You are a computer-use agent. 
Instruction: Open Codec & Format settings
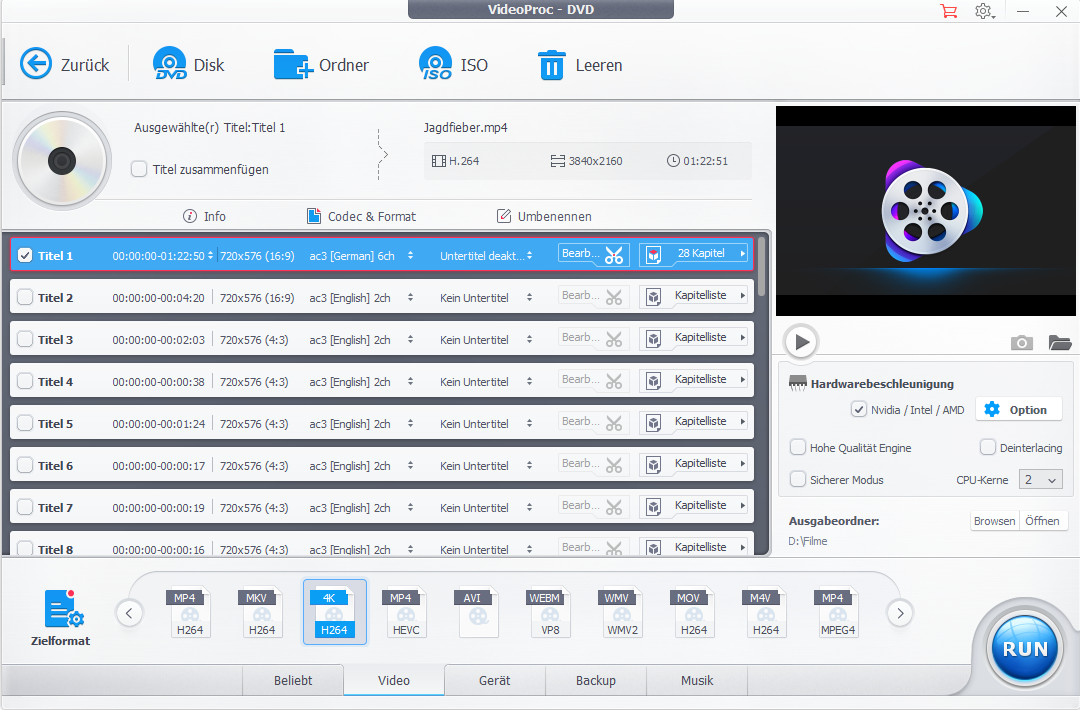(362, 216)
